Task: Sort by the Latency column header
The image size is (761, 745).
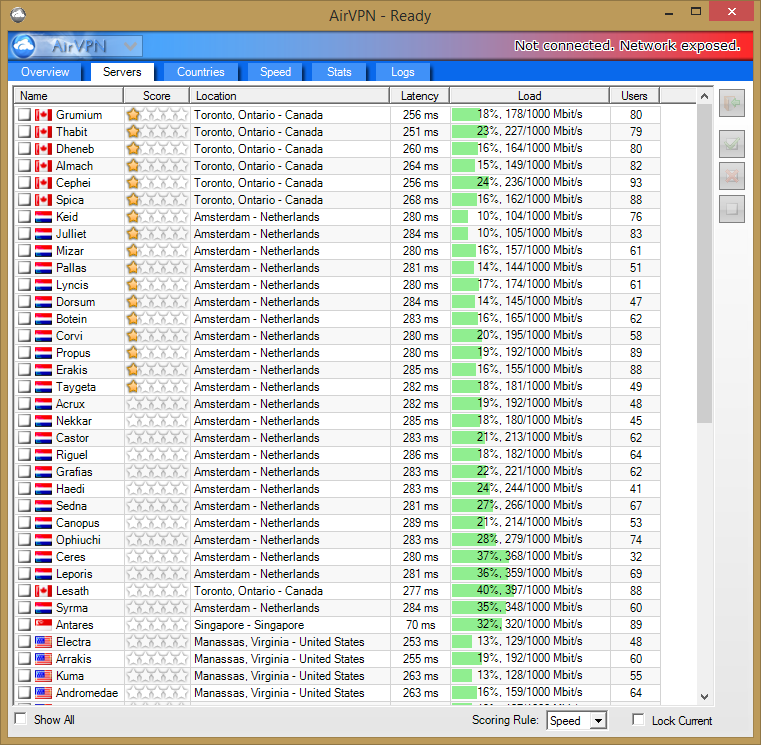Action: [x=419, y=96]
